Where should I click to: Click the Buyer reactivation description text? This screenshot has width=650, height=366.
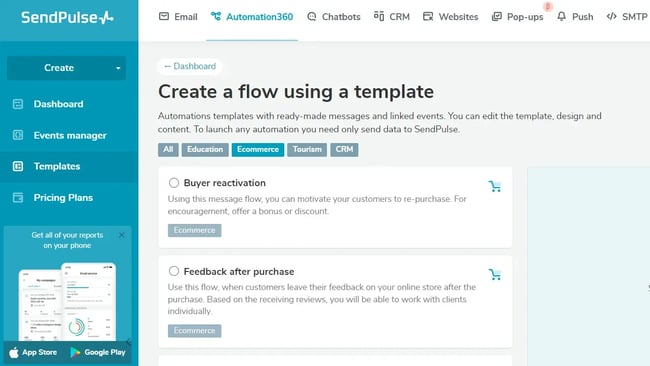(317, 205)
